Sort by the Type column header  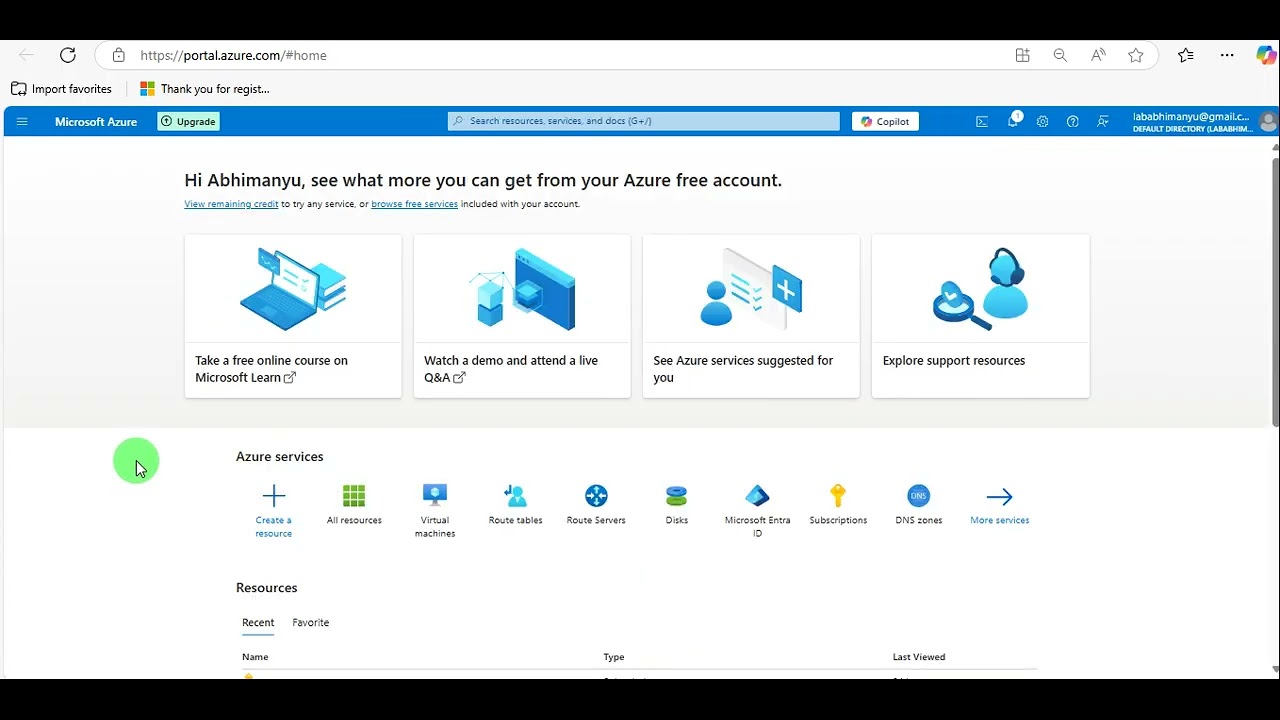[x=614, y=657]
